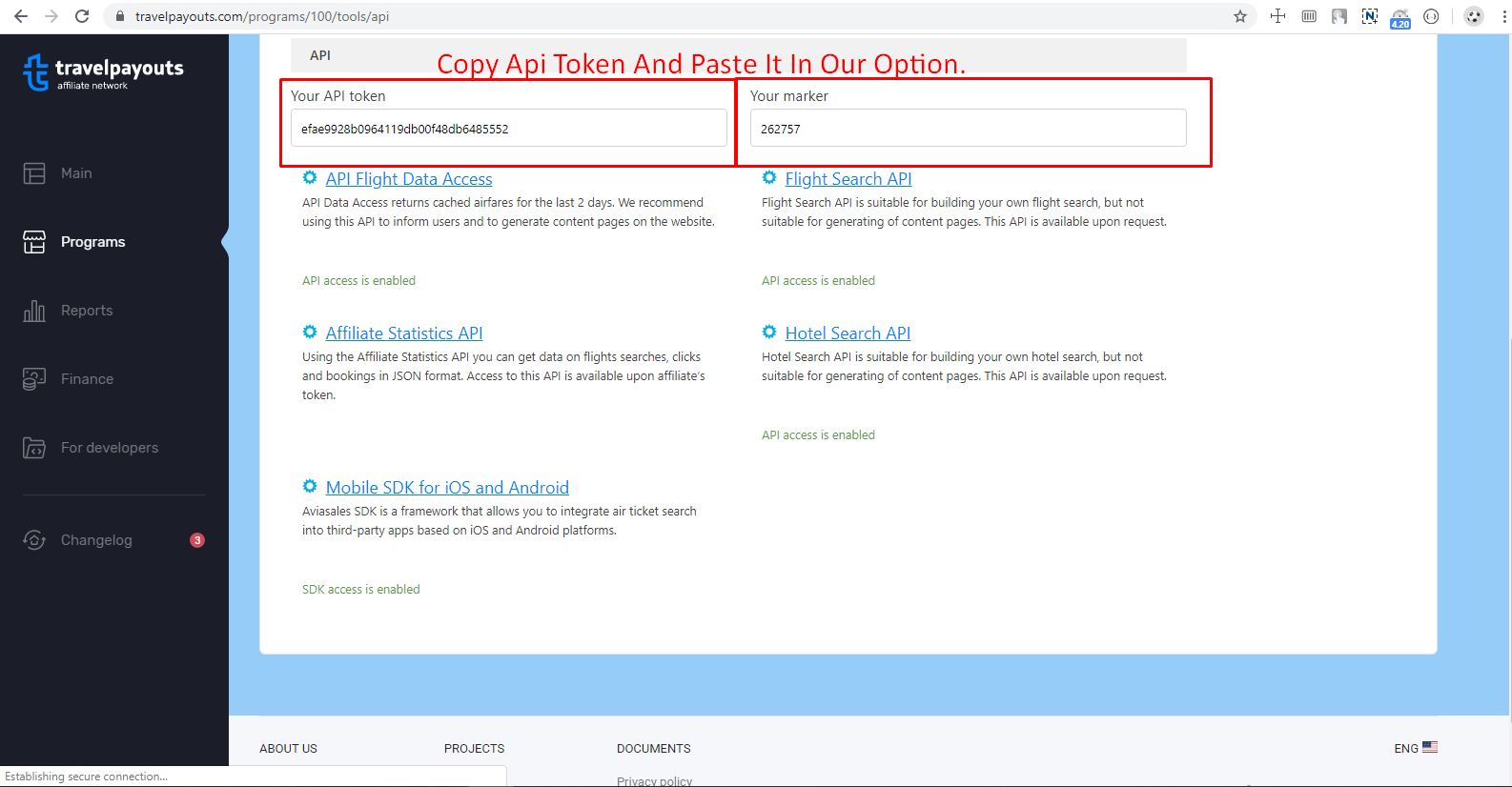Bookmark this page with the star icon
1512x787 pixels.
click(1240, 16)
